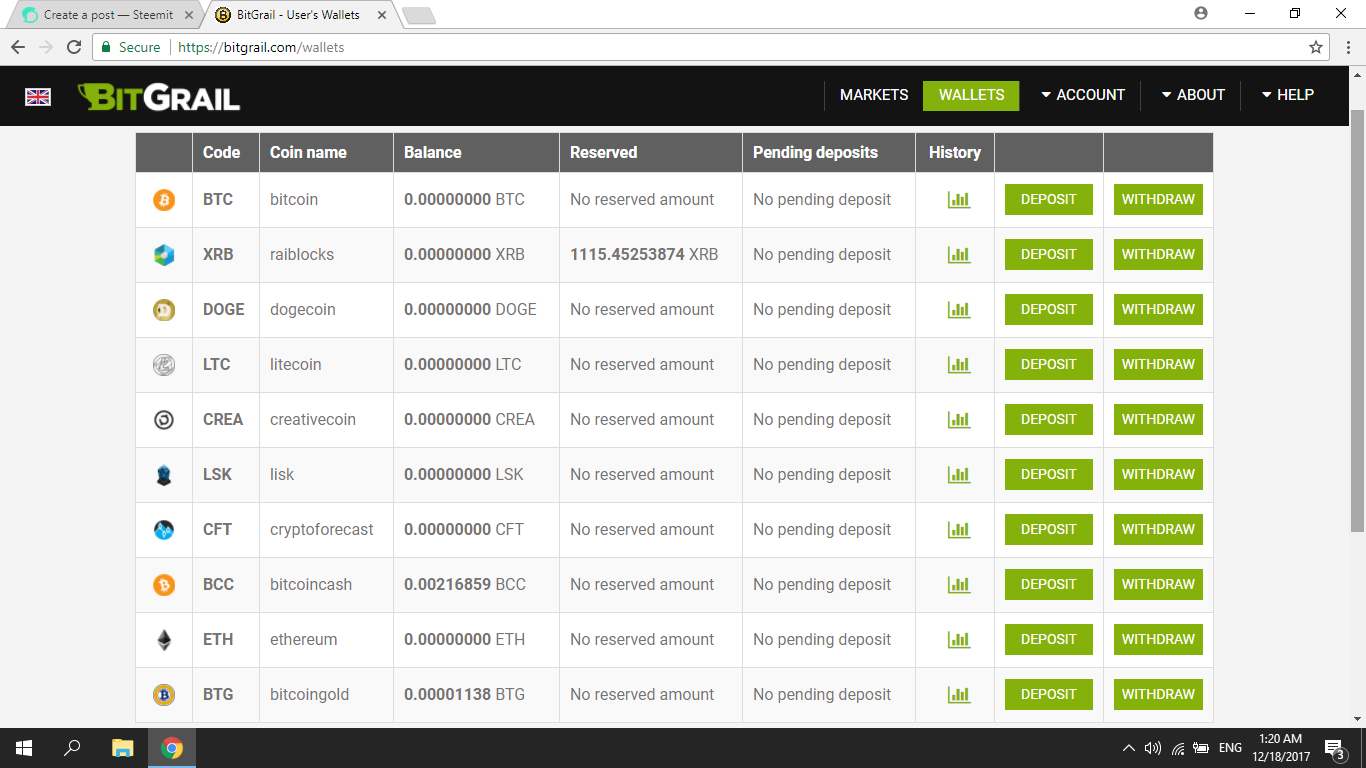Bookmark this page with the star icon
The width and height of the screenshot is (1366, 768).
pos(1316,47)
